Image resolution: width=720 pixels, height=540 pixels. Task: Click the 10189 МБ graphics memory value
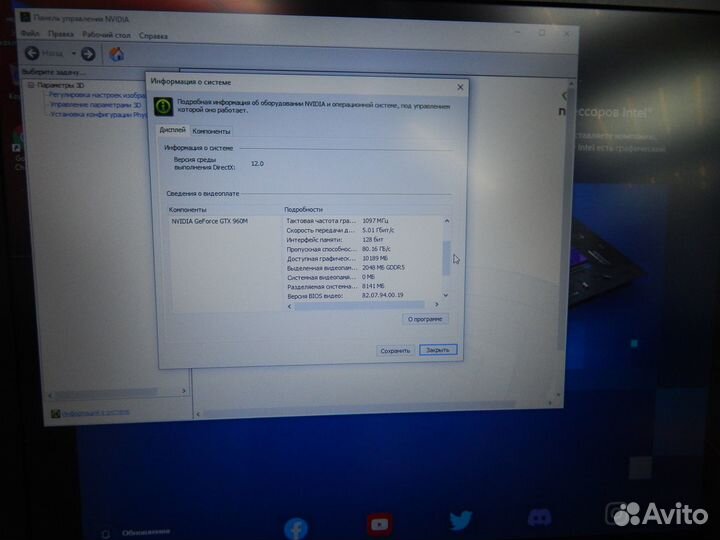(x=375, y=259)
